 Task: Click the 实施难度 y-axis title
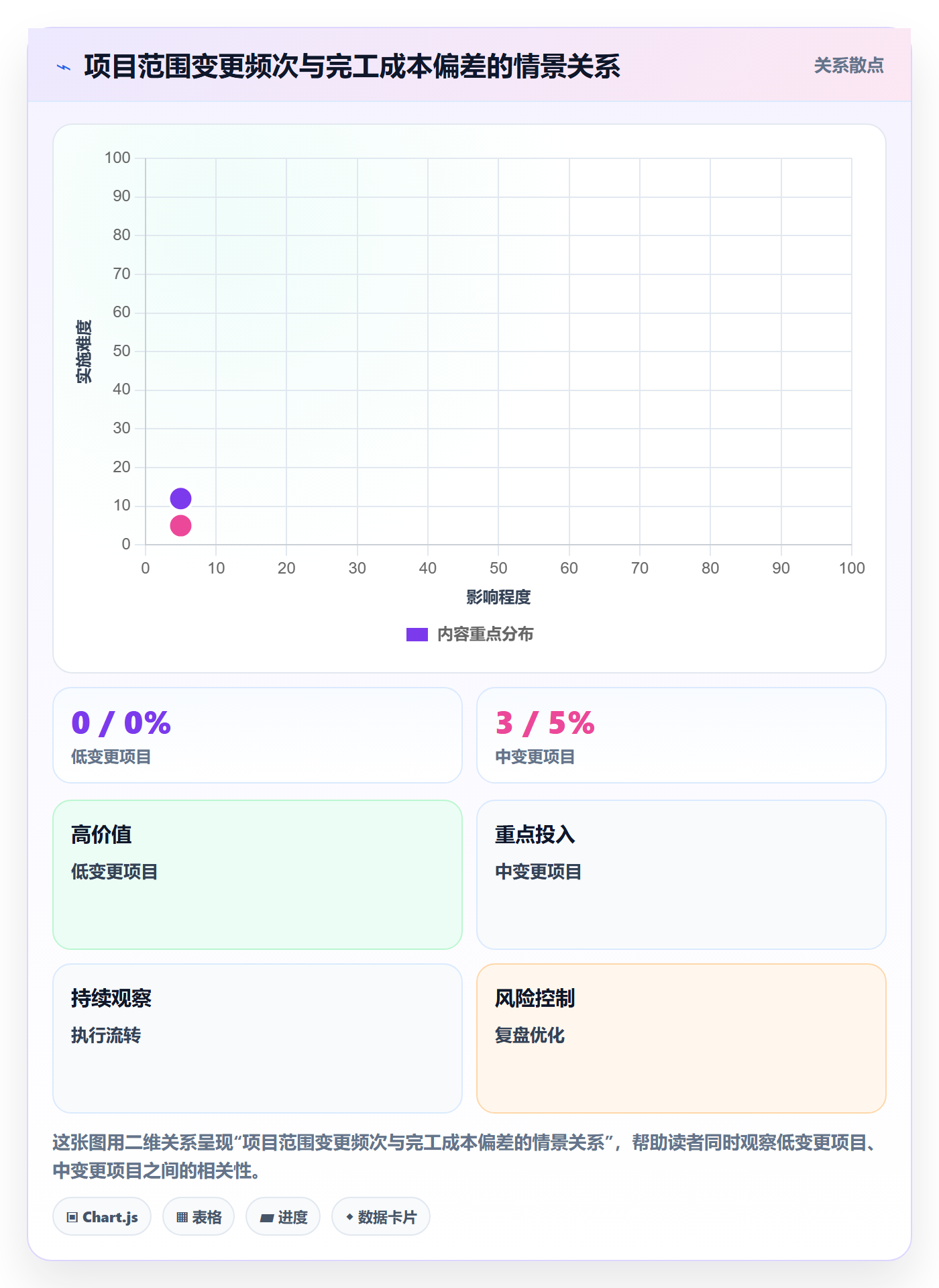coord(84,352)
